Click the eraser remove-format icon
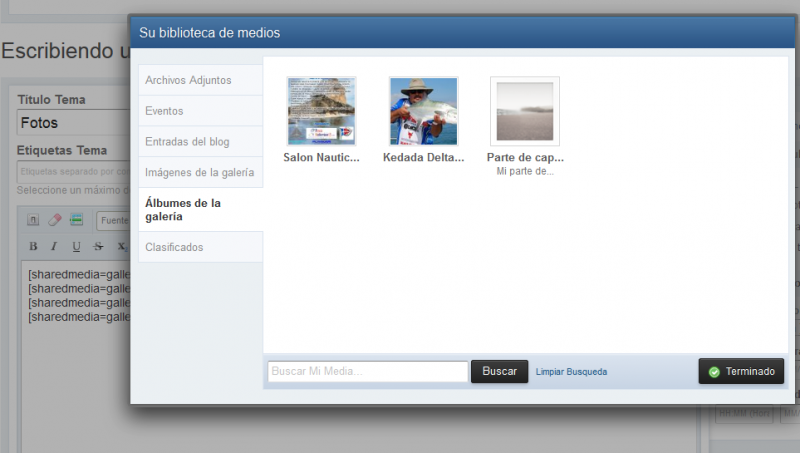The width and height of the screenshot is (800, 453). coord(55,220)
